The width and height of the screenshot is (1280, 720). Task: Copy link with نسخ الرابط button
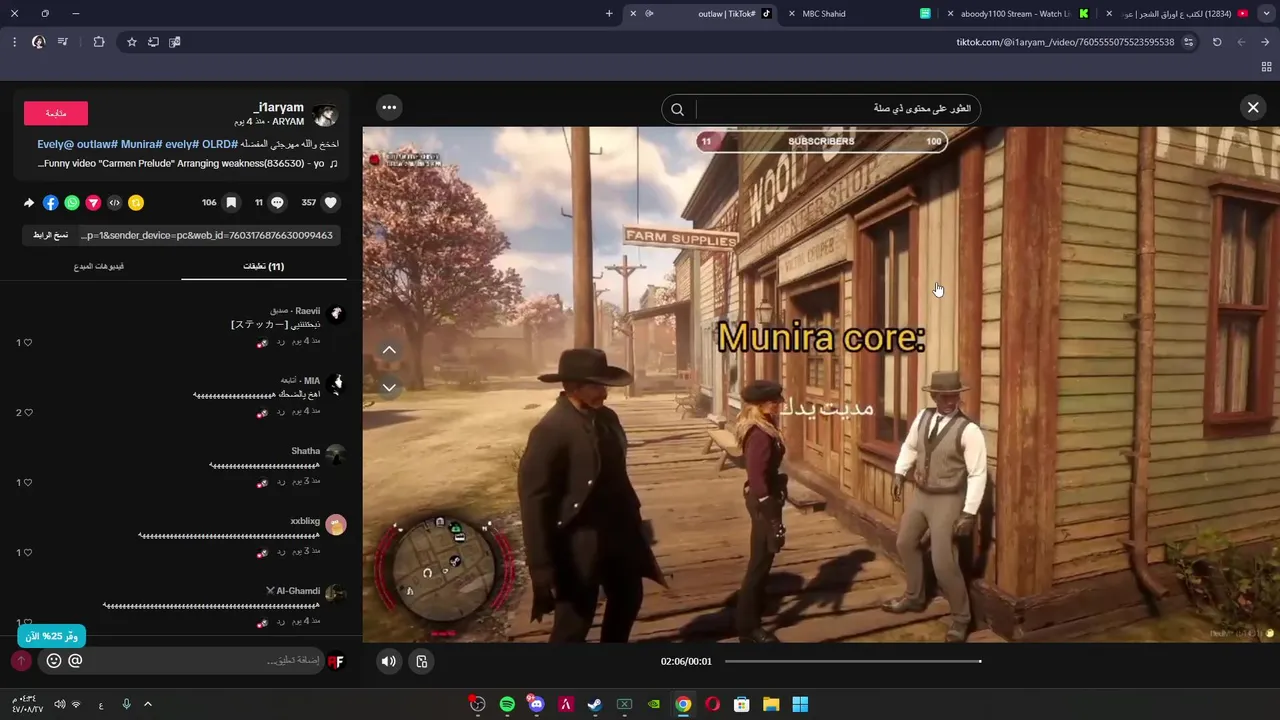(x=50, y=235)
